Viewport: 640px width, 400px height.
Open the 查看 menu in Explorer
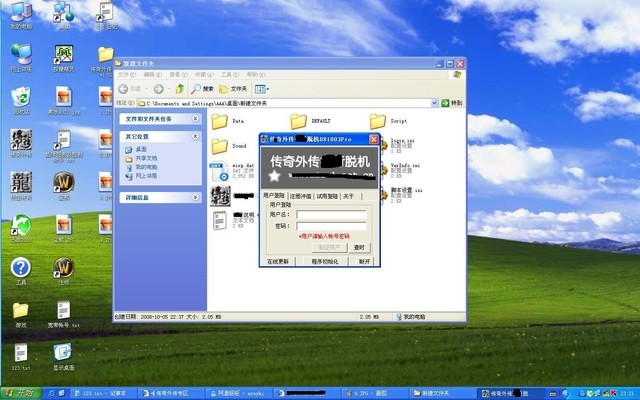tap(178, 75)
